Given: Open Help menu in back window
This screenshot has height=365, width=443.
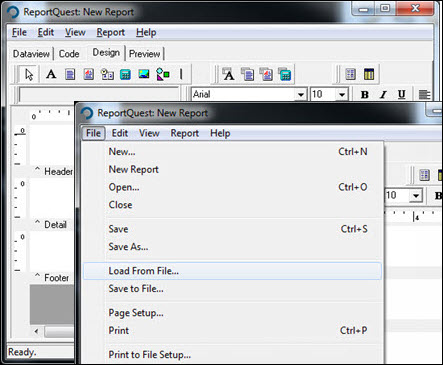Looking at the screenshot, I should [x=146, y=32].
